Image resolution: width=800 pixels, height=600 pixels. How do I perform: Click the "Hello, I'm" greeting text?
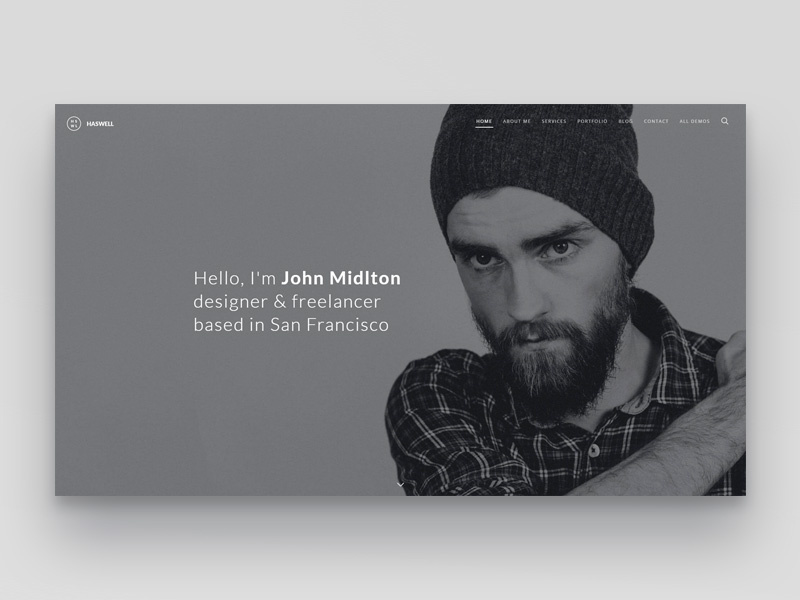point(235,279)
